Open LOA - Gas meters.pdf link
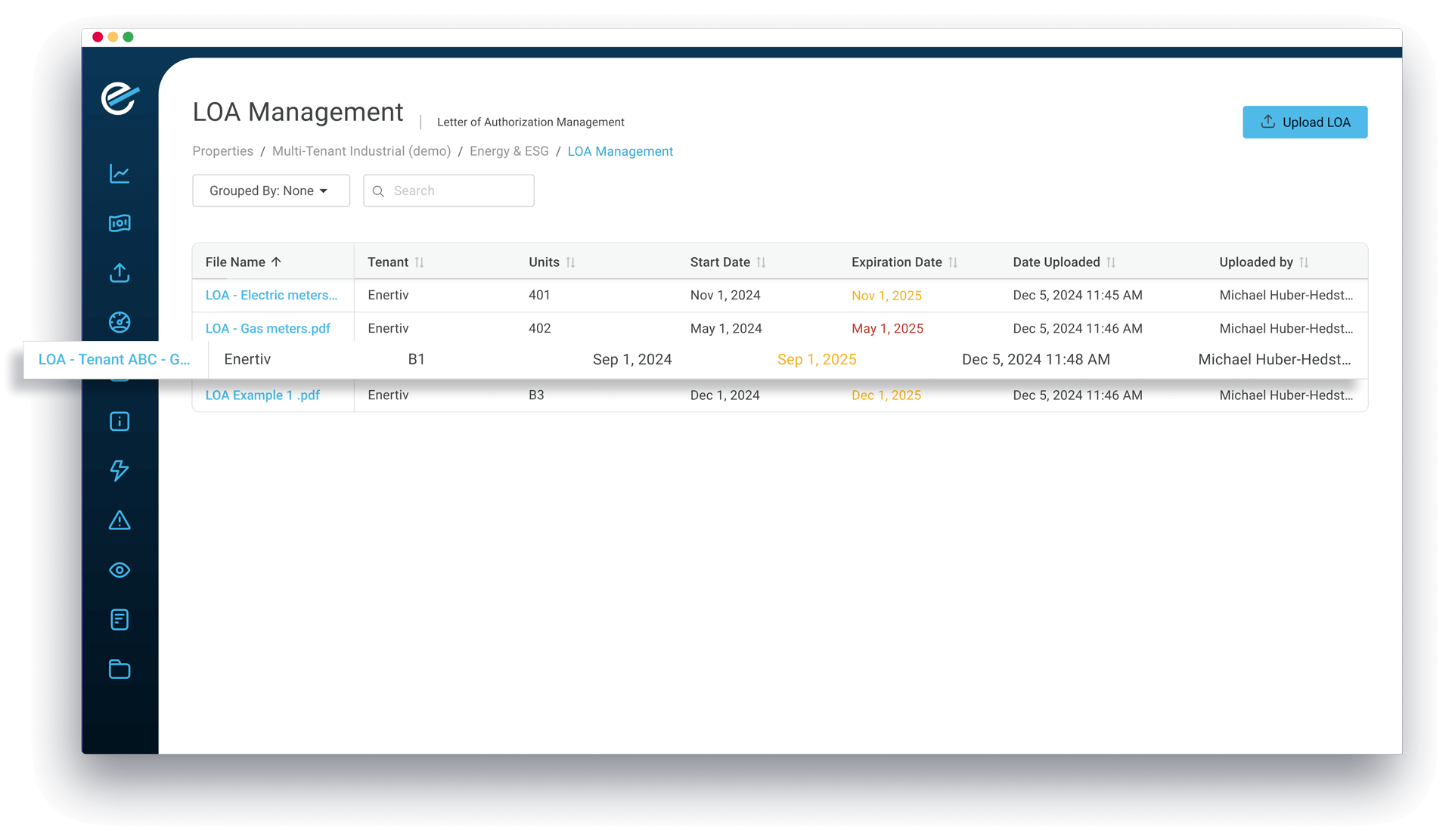 click(x=268, y=328)
